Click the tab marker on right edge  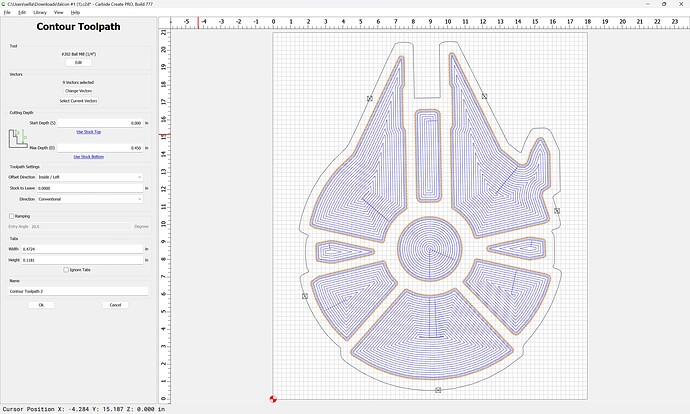(x=557, y=210)
